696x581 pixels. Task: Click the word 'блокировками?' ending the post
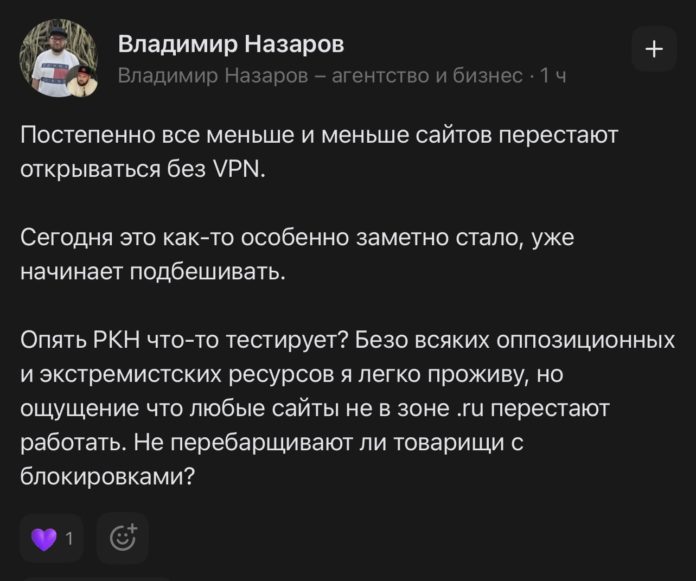[108, 477]
